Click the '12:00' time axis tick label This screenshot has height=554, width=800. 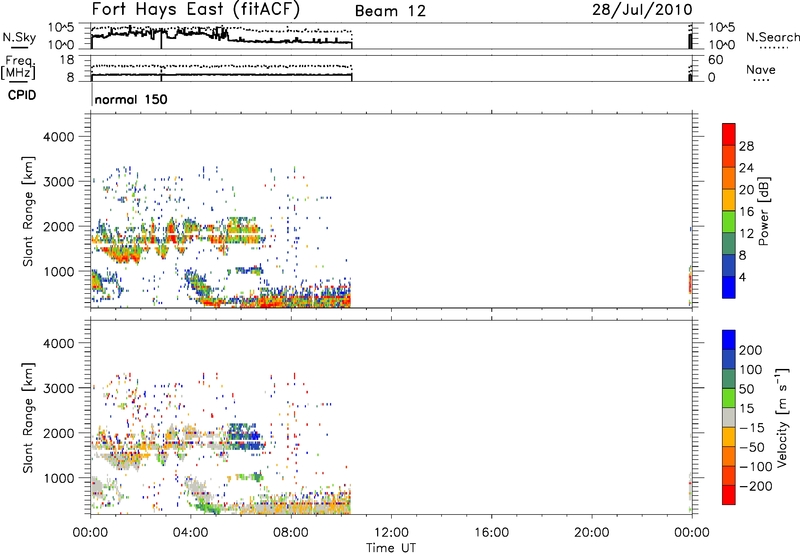tap(391, 533)
